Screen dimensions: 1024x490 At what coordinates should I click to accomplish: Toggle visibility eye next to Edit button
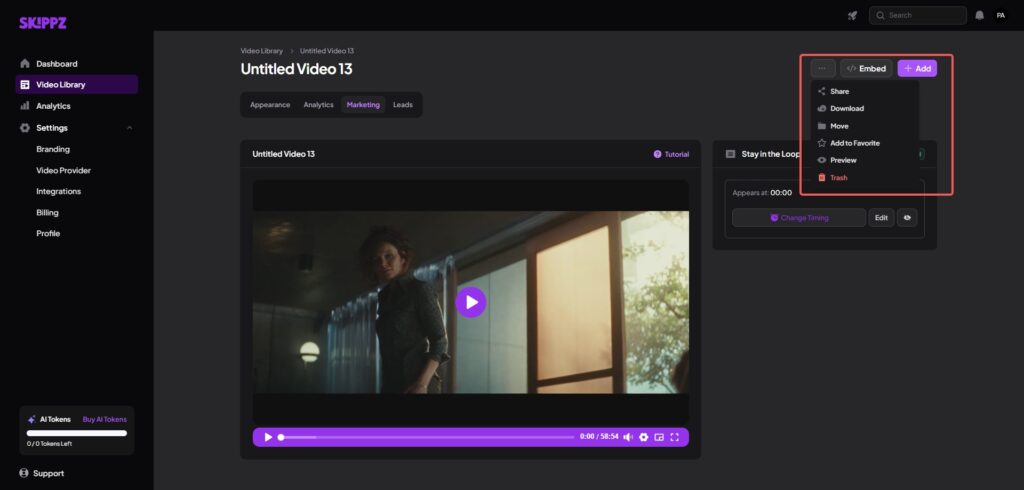pyautogui.click(x=907, y=217)
